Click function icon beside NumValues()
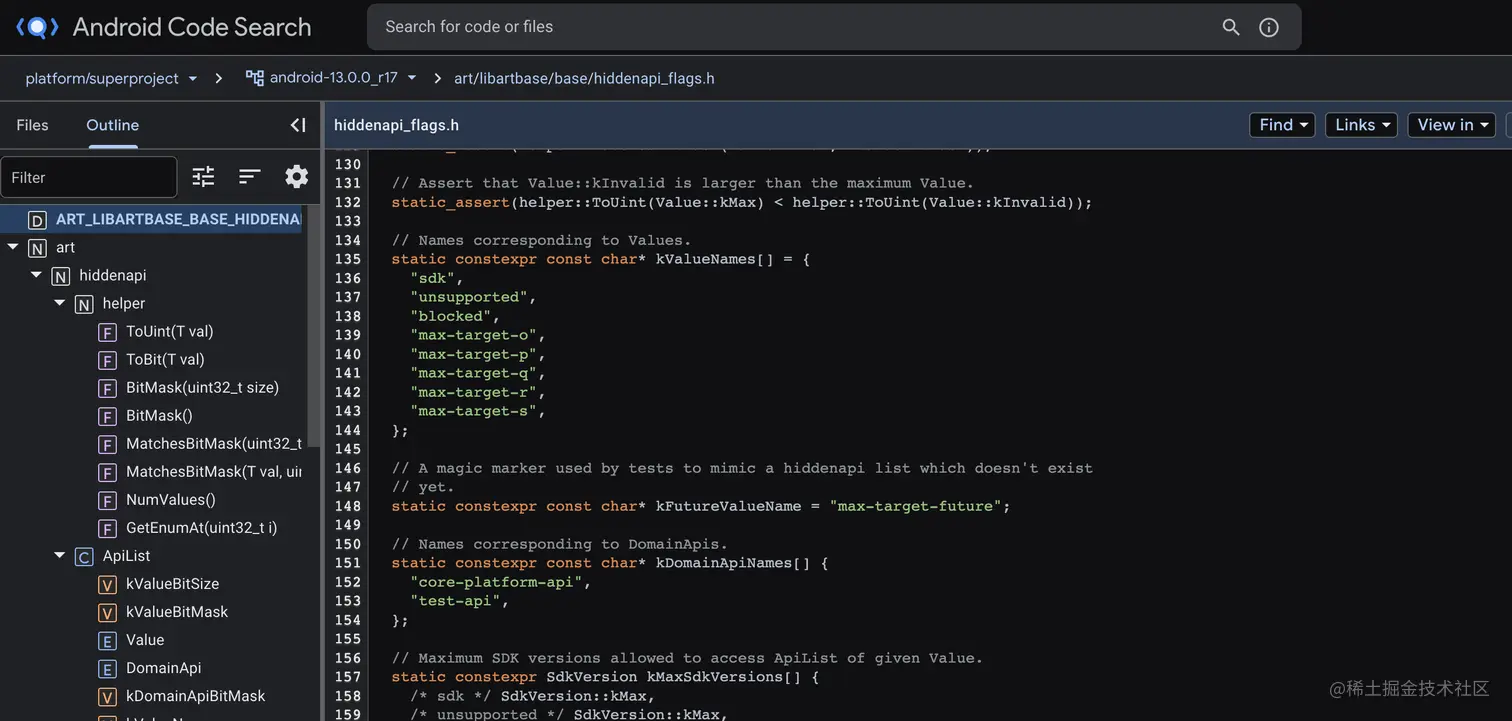 (107, 500)
